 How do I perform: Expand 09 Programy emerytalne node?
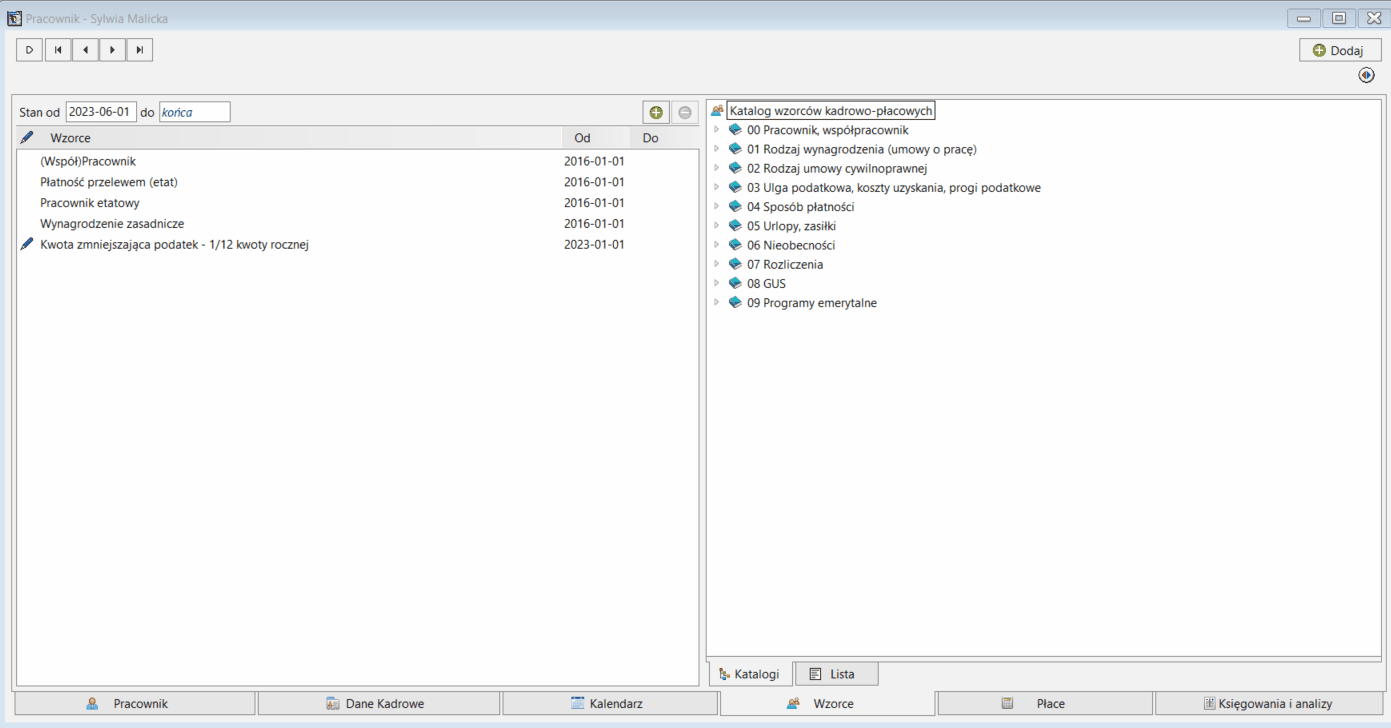click(716, 302)
